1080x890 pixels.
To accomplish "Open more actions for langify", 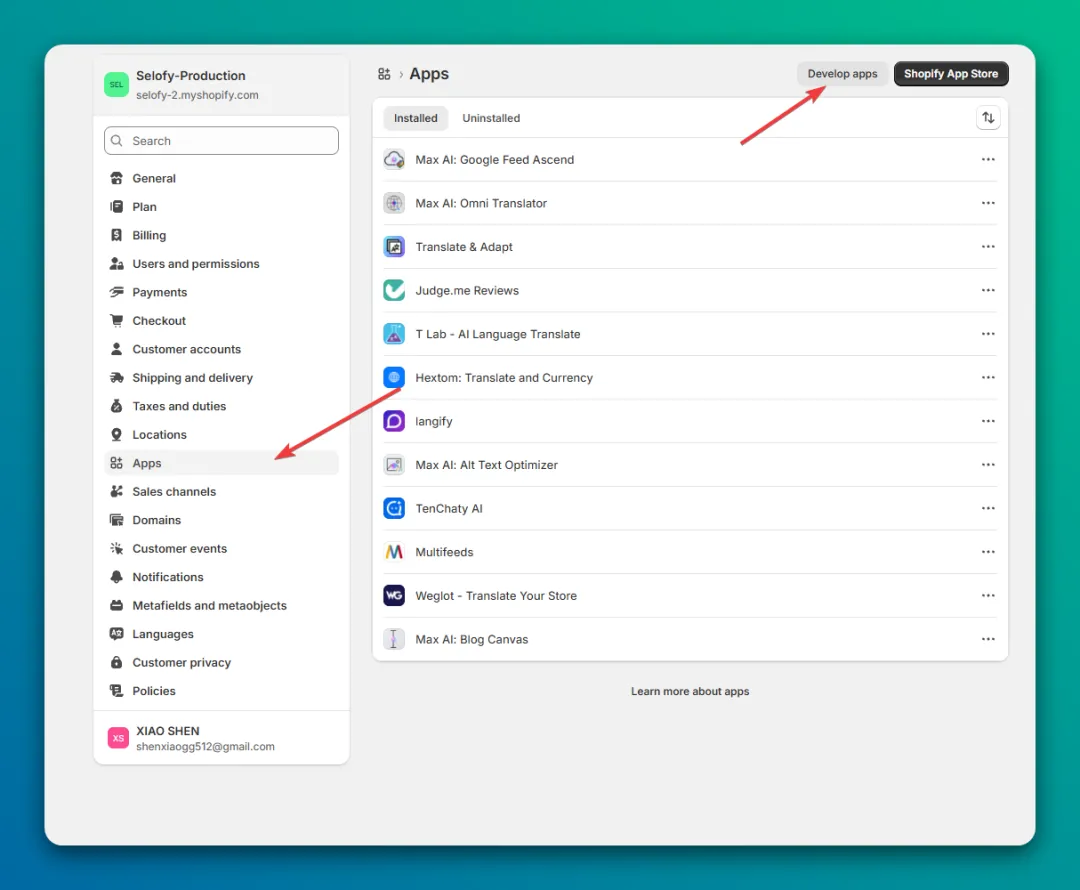I will (988, 421).
